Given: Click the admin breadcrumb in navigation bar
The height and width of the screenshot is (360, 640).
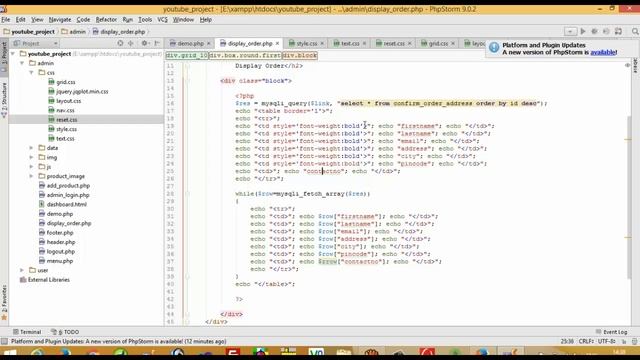Looking at the screenshot, I should pos(73,31).
